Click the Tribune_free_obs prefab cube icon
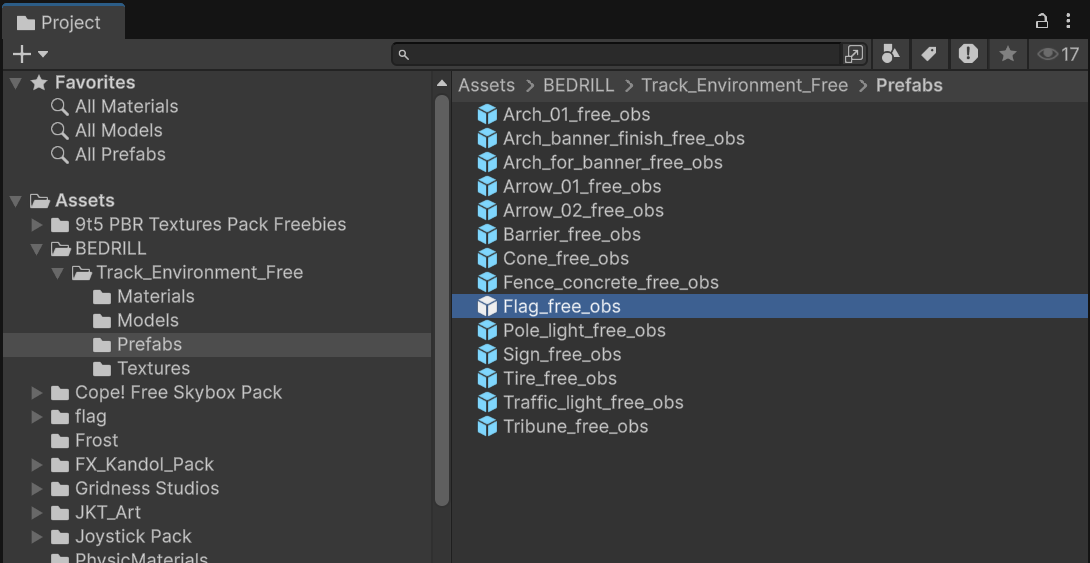 tap(487, 427)
